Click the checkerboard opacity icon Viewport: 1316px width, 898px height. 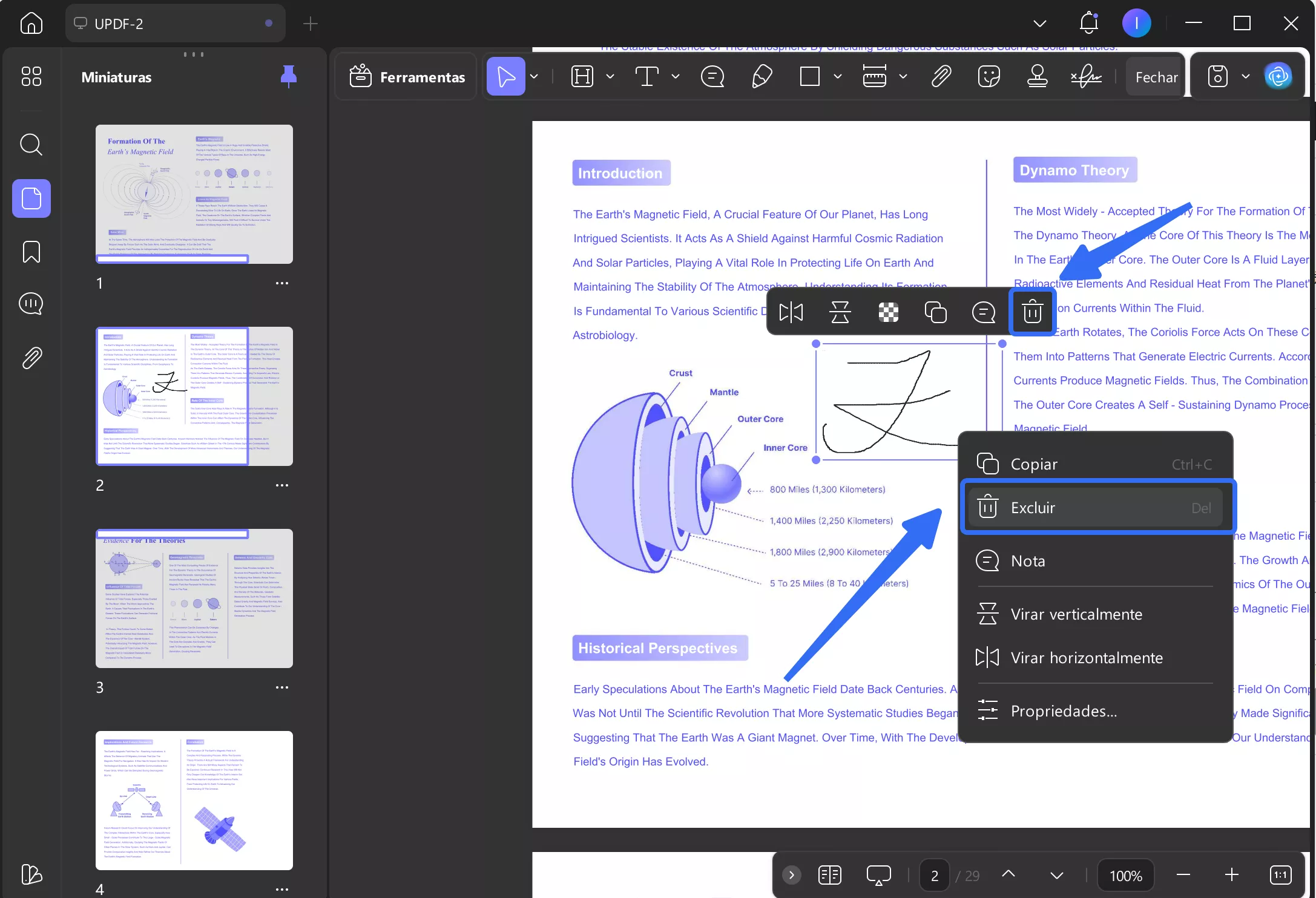click(x=888, y=312)
